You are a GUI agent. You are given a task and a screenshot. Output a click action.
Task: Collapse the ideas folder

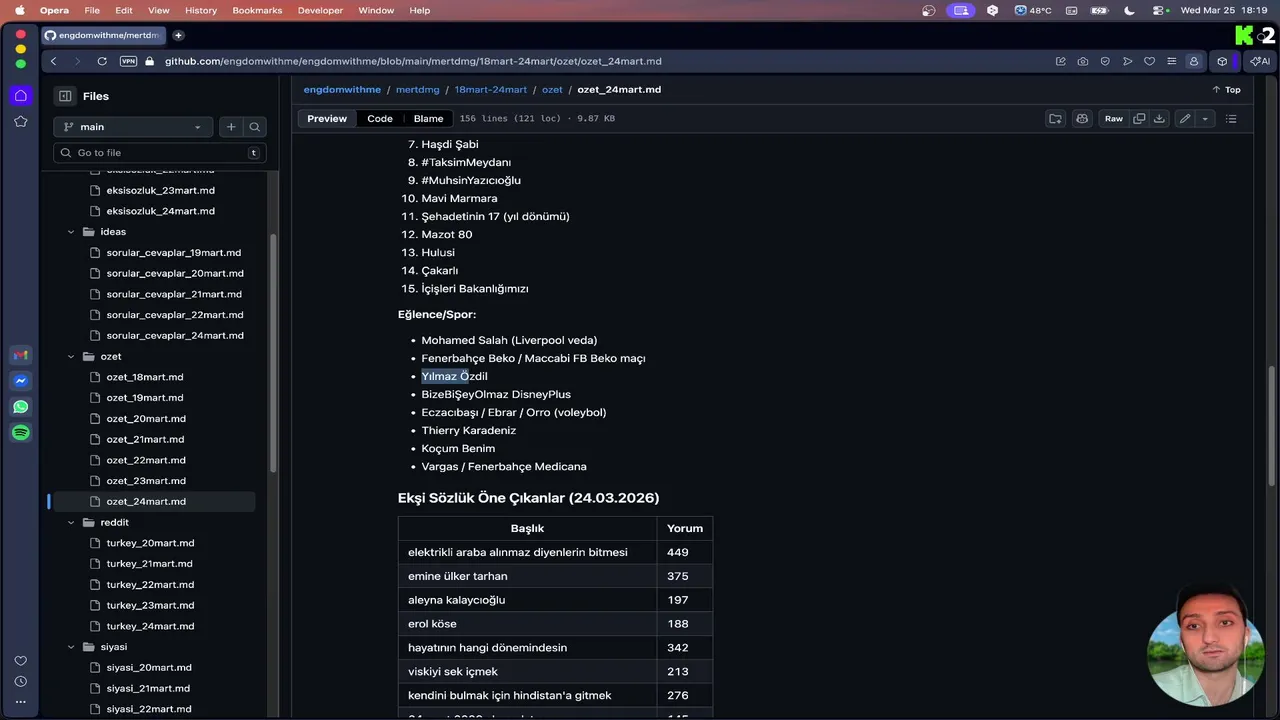71,232
